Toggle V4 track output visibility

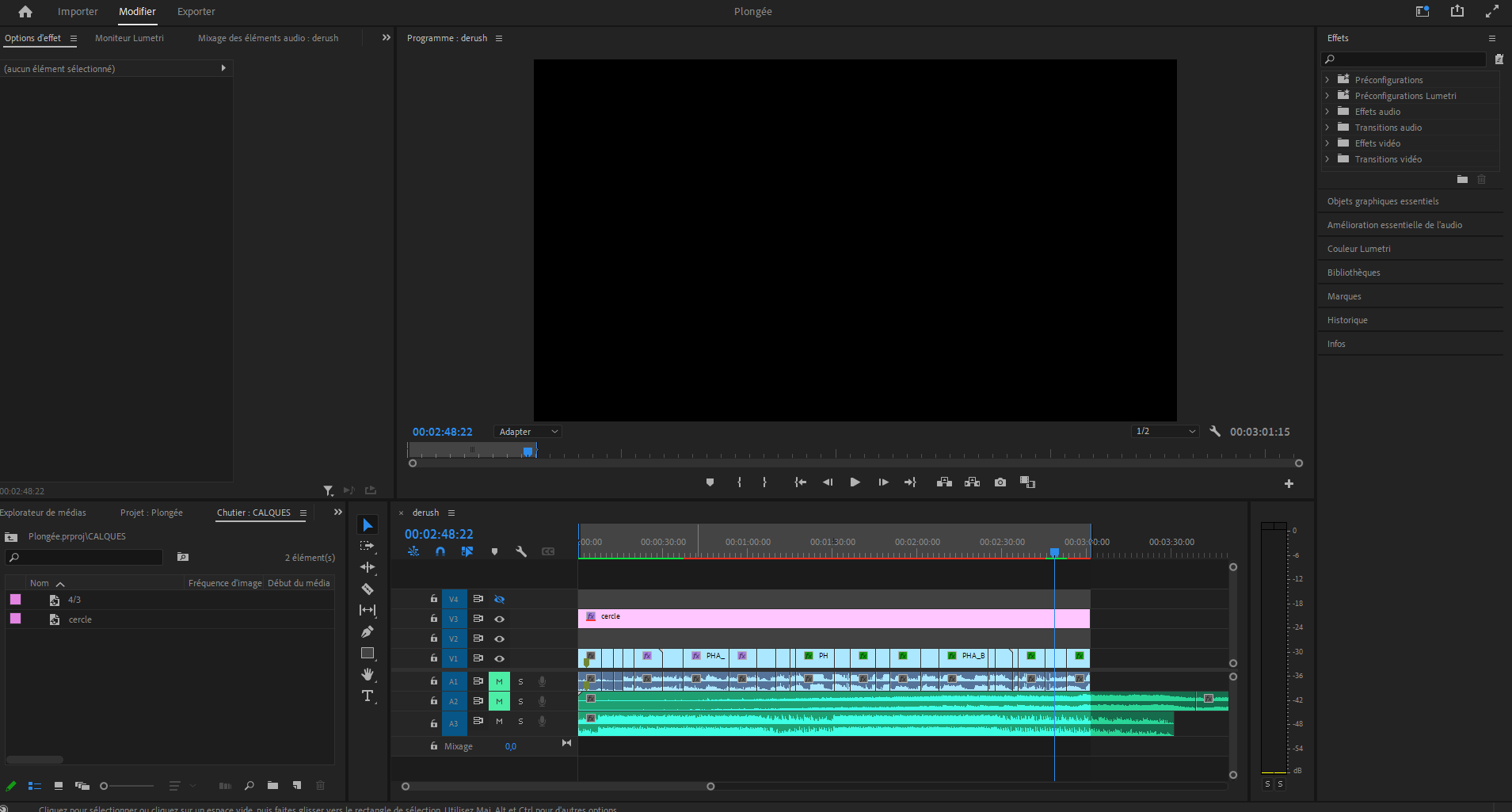(x=500, y=600)
